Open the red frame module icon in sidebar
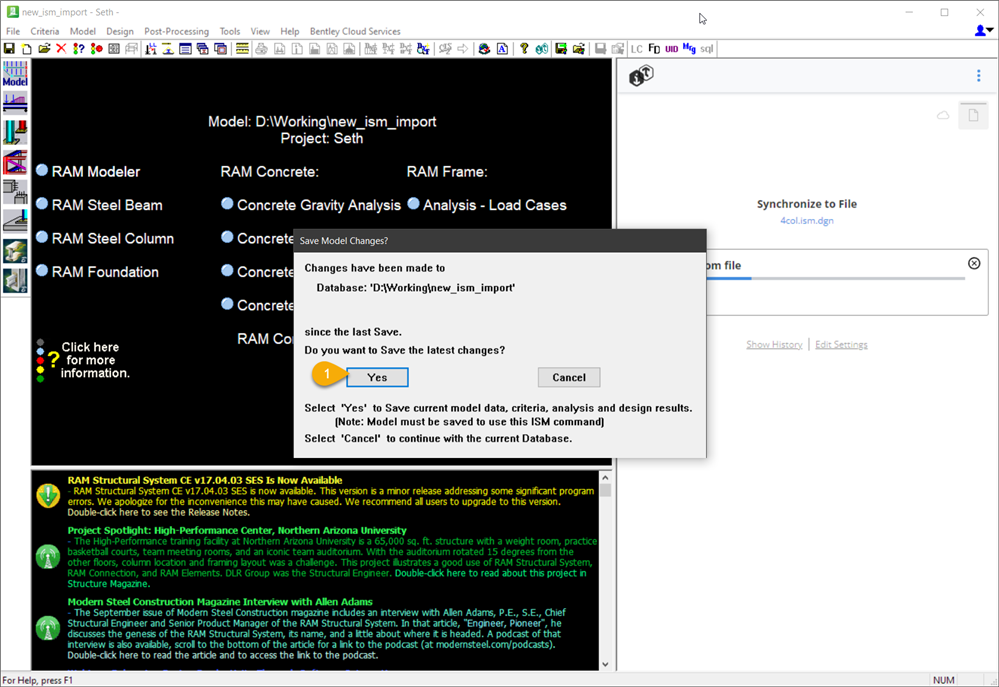Viewport: 999px width, 687px height. coord(15,162)
